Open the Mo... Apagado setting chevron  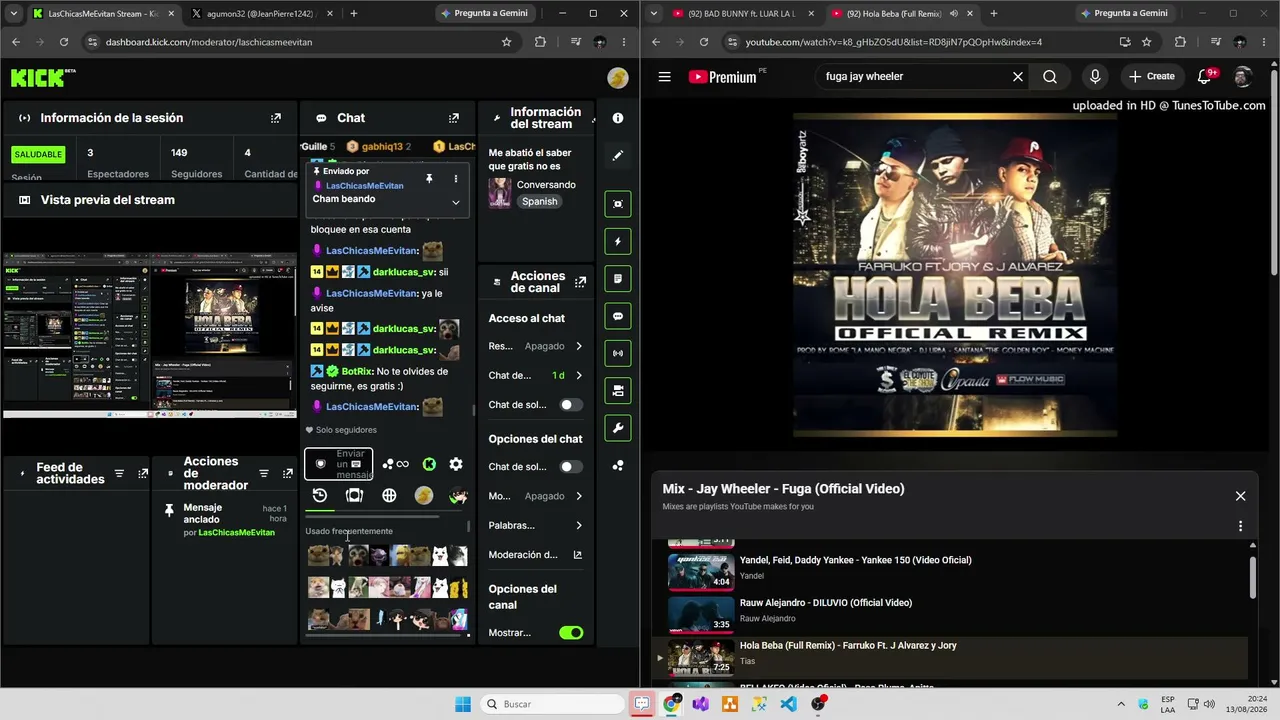coord(579,496)
